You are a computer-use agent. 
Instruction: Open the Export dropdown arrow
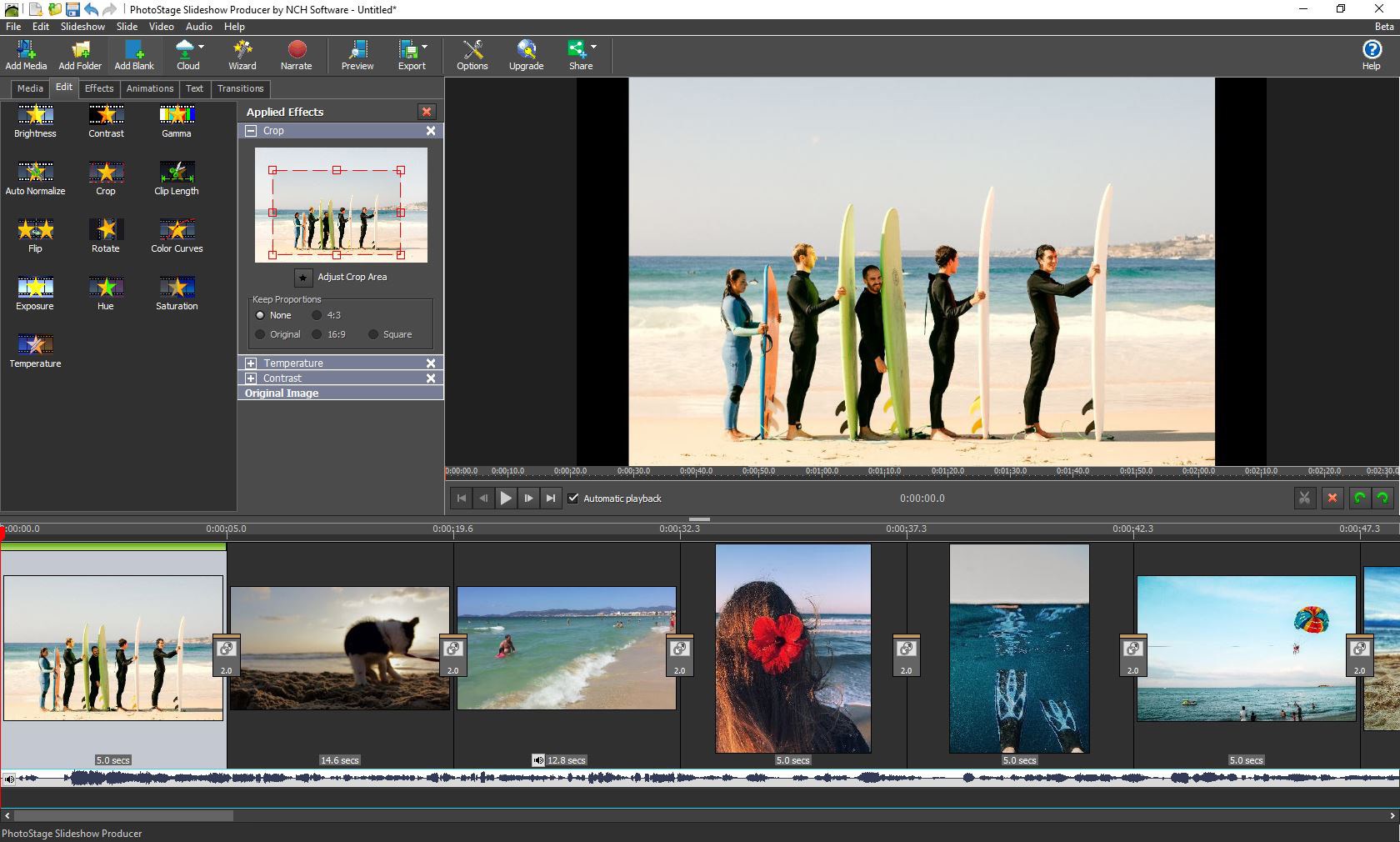[425, 48]
